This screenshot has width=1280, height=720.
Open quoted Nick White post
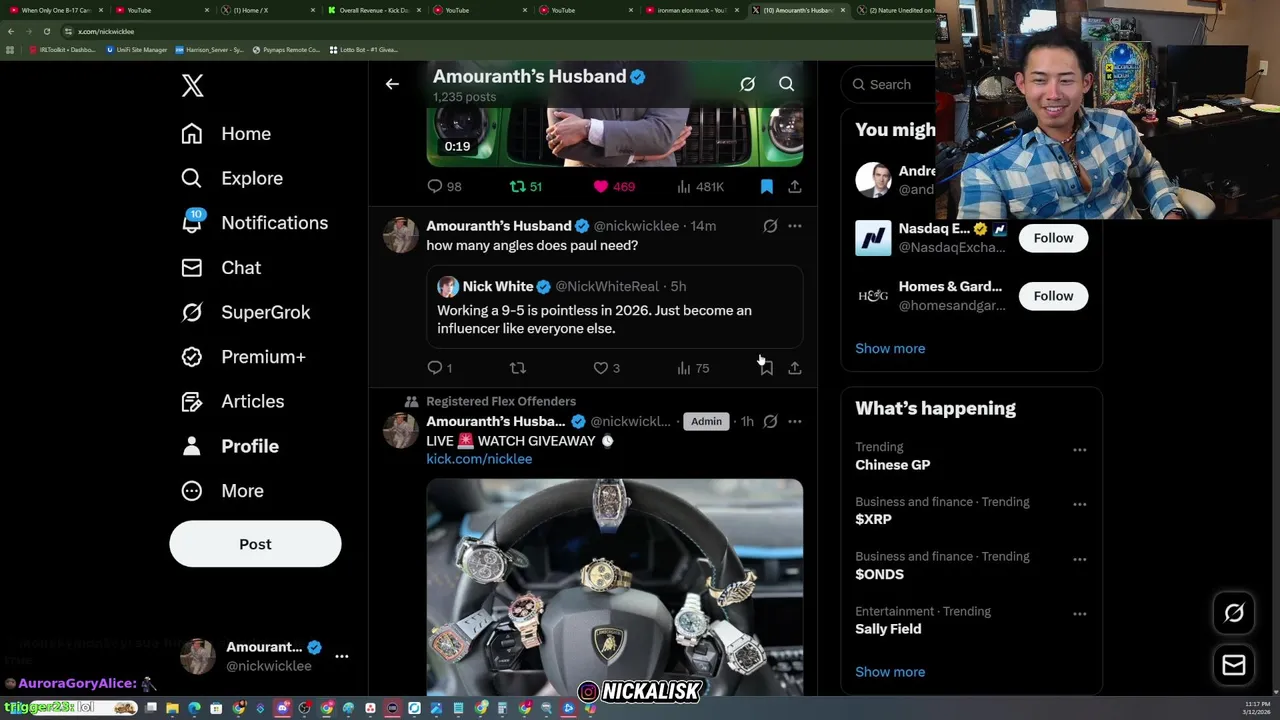[x=615, y=307]
